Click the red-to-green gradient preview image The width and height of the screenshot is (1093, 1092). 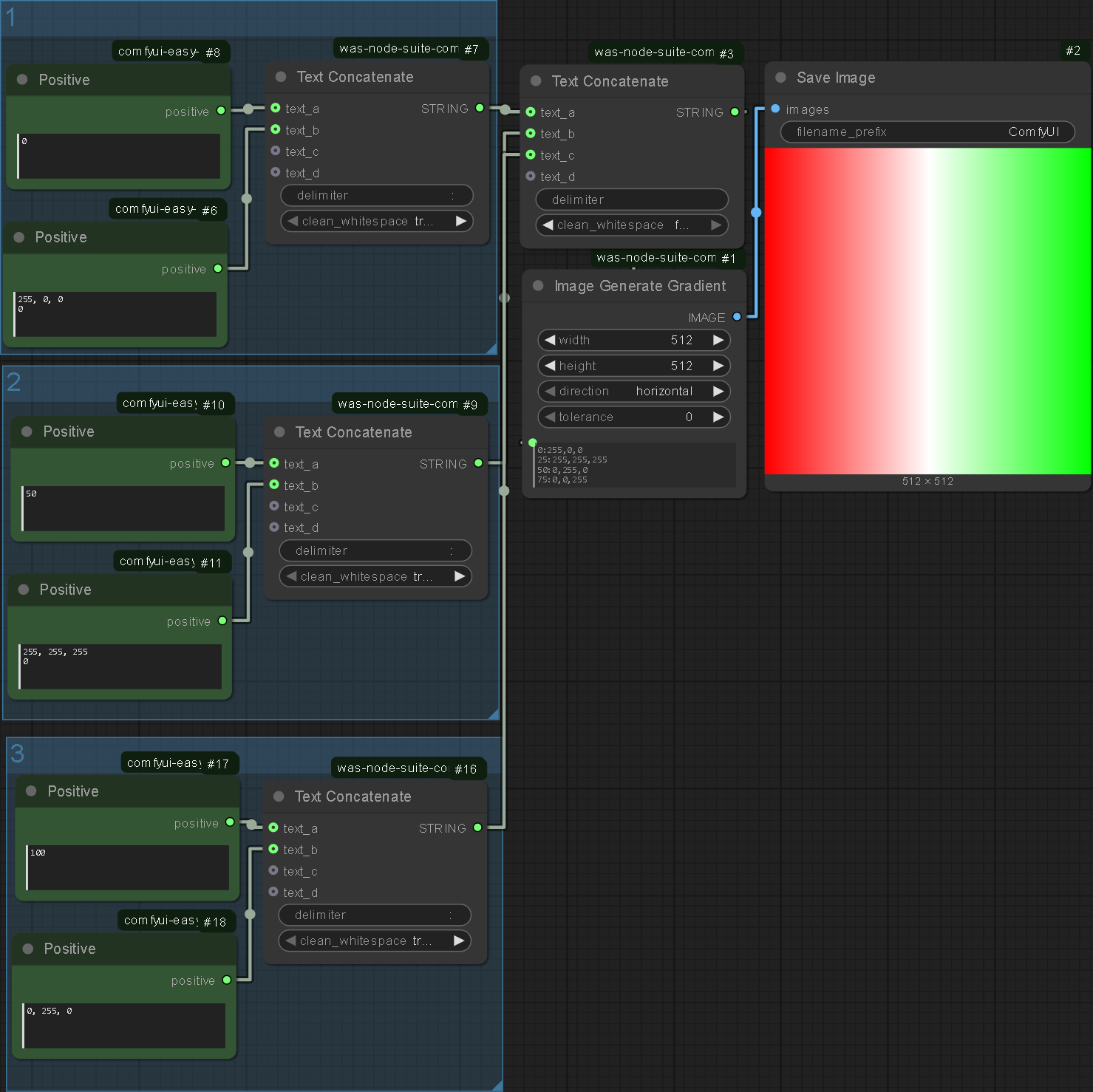(927, 311)
